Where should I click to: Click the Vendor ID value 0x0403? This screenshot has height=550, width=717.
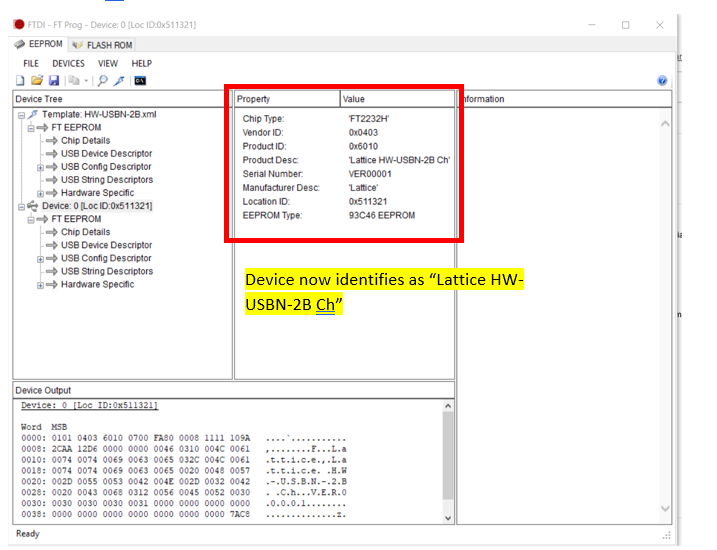tap(363, 133)
